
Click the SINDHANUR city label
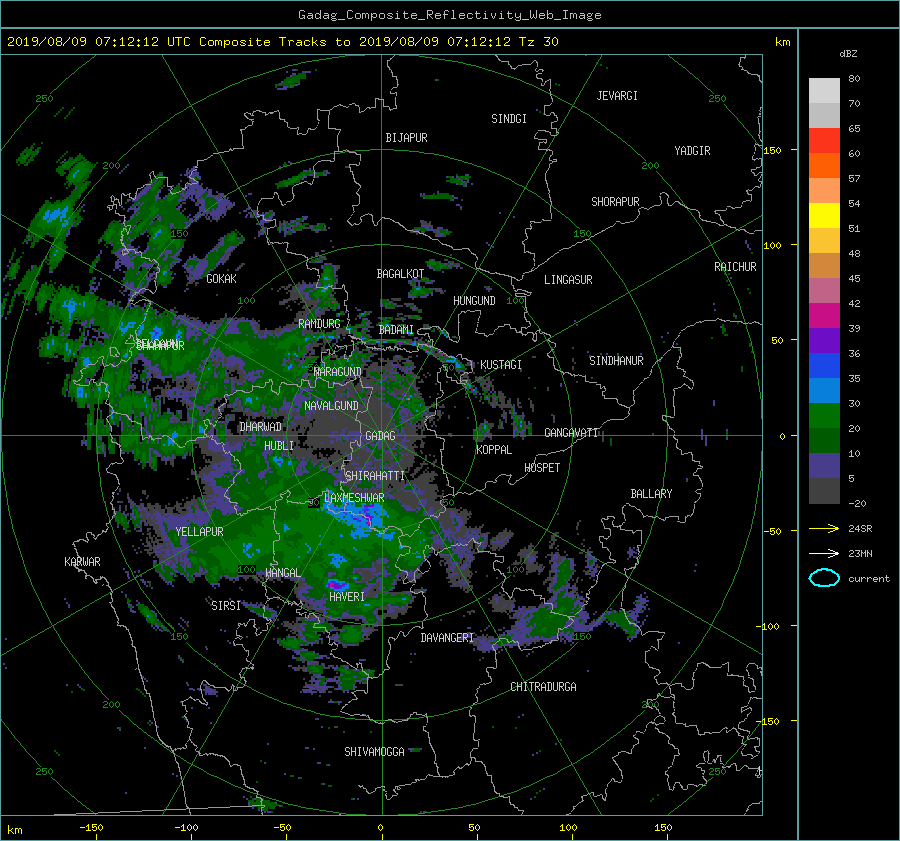click(616, 361)
